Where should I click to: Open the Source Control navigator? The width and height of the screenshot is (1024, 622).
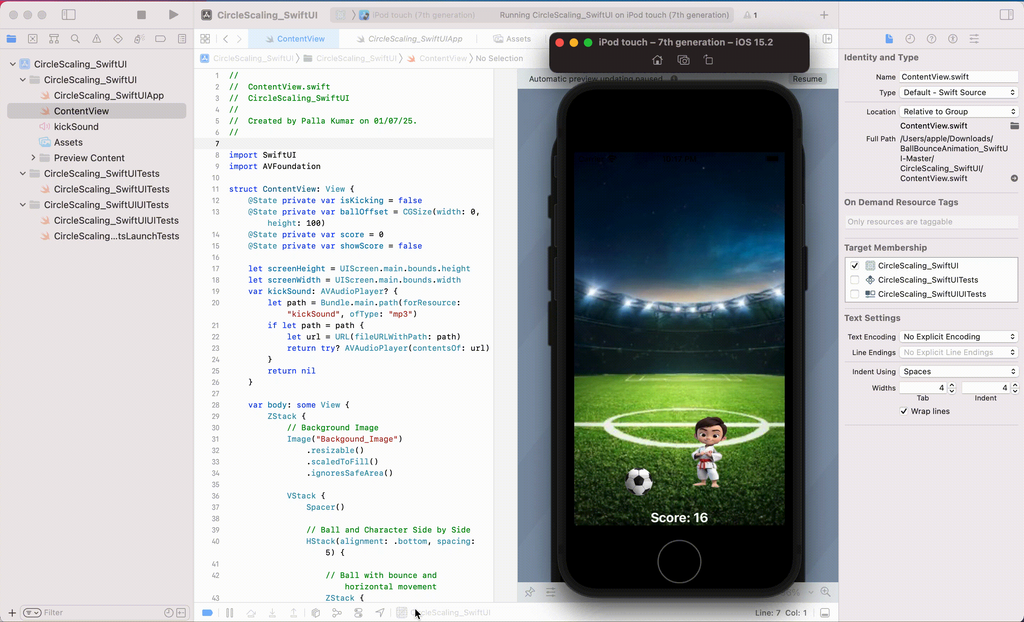click(x=33, y=39)
